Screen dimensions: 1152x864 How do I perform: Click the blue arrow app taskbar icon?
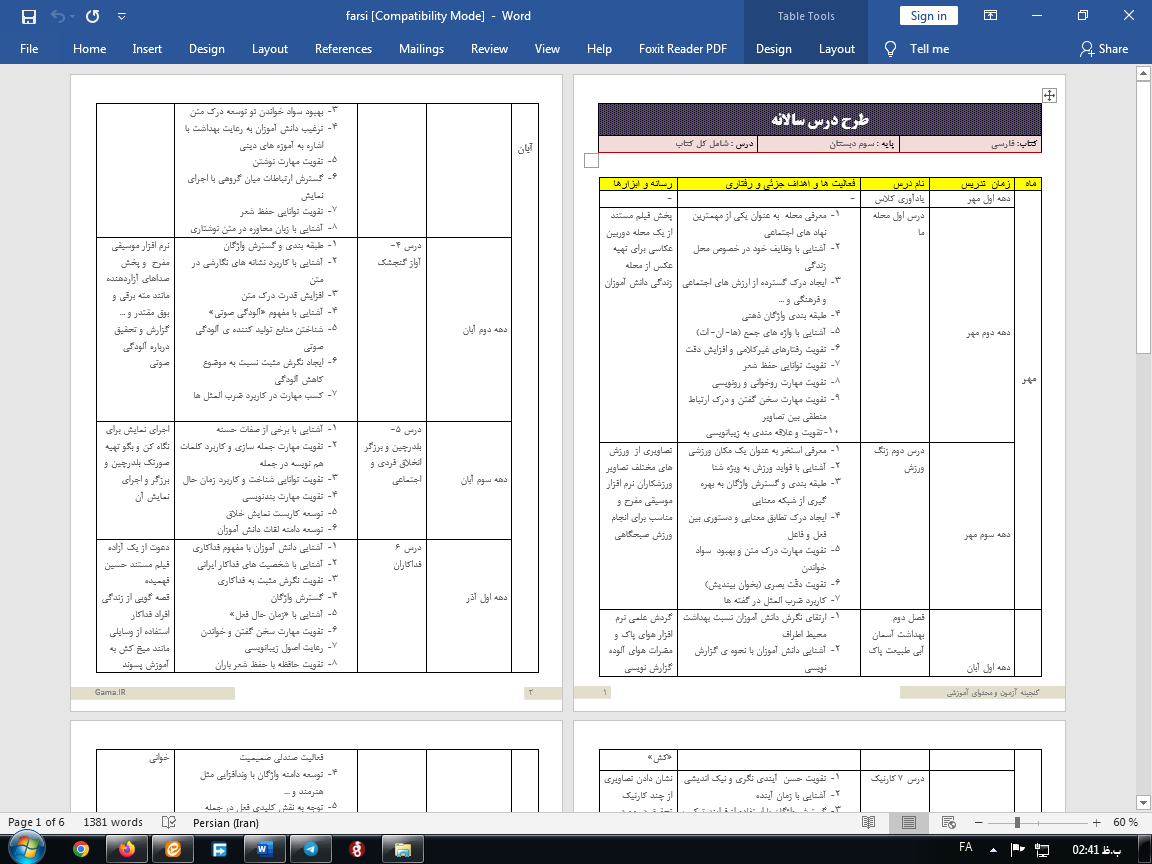pyautogui.click(x=219, y=849)
